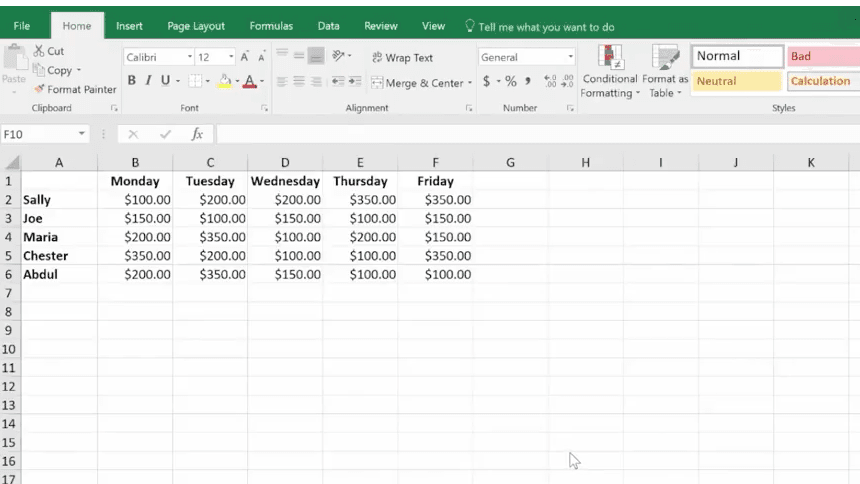This screenshot has height=484, width=860.
Task: Open the font name Calibri dropdown
Action: pos(190,57)
